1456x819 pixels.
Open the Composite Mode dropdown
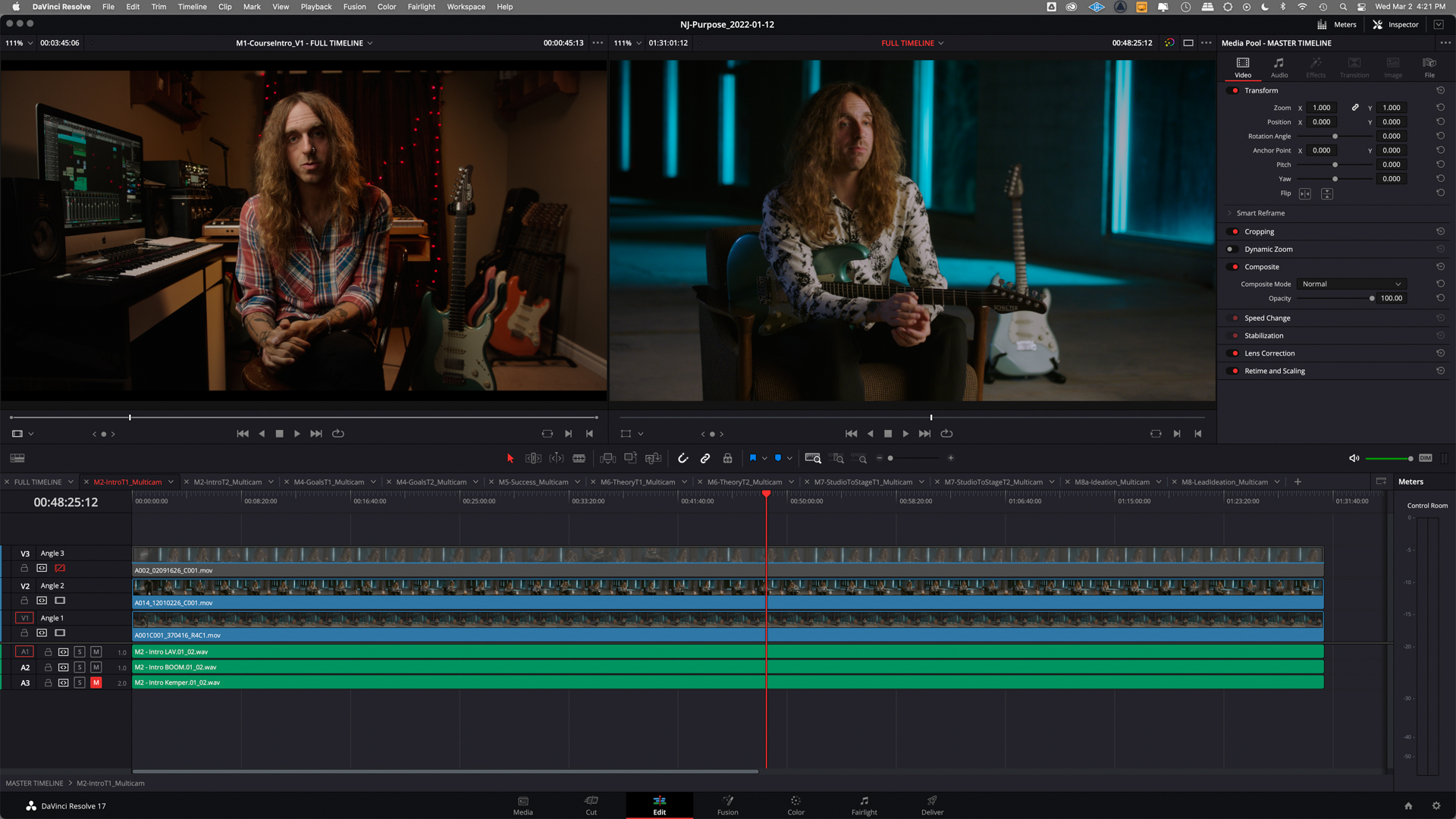pos(1351,284)
